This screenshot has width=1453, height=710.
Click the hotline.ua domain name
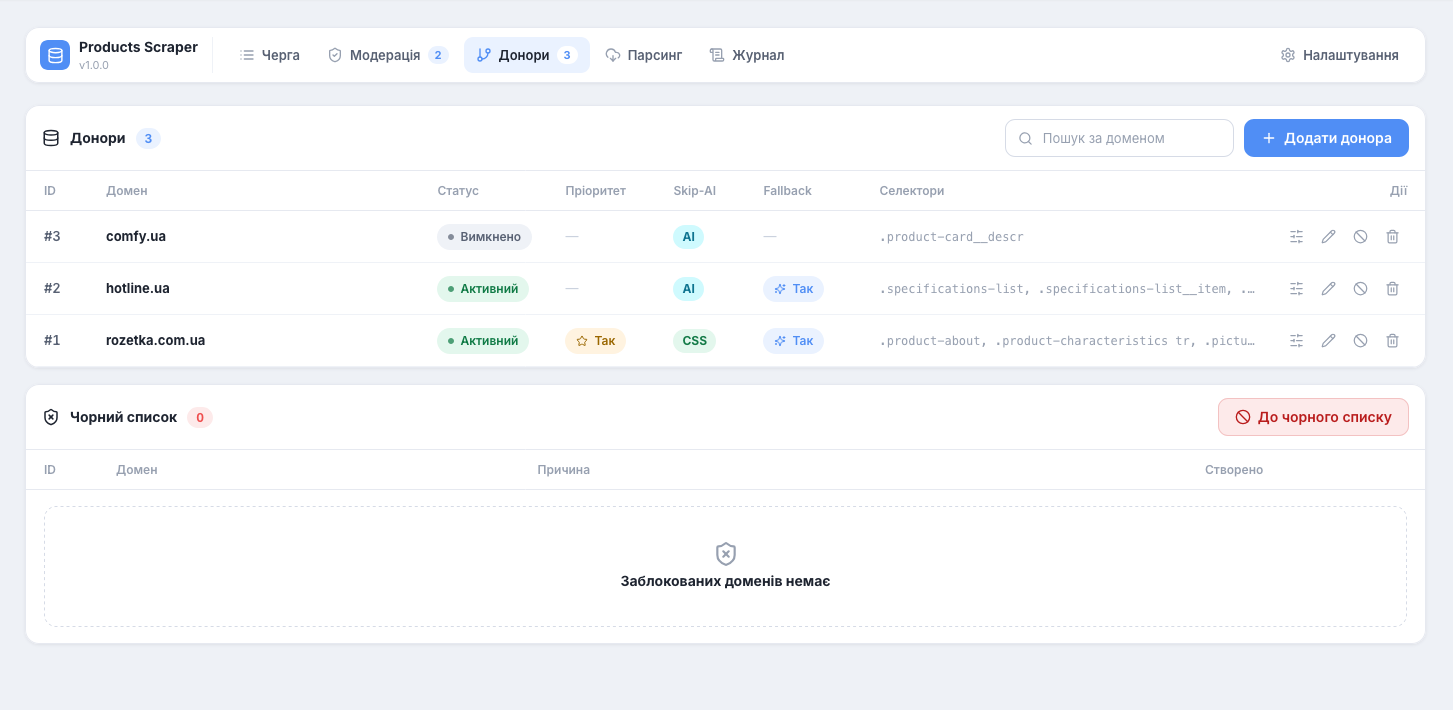[138, 289]
